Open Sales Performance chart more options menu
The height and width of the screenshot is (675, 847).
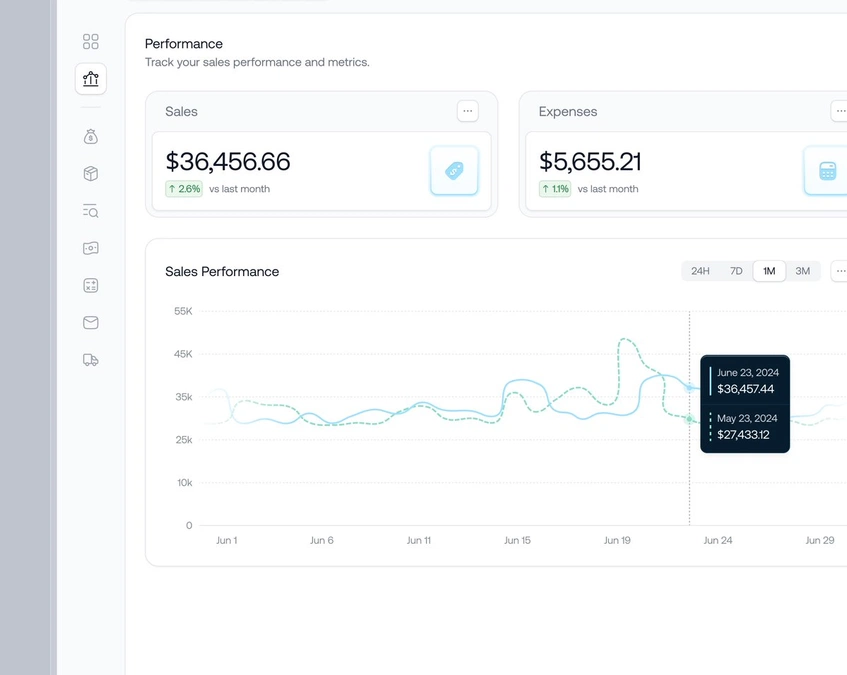pos(840,271)
